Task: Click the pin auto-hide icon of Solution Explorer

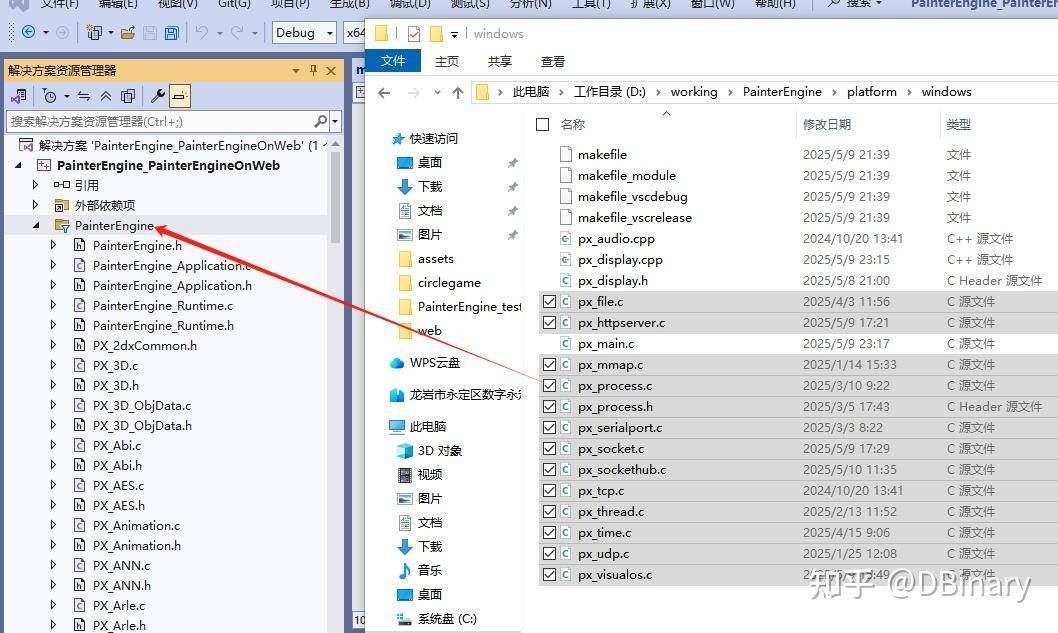Action: click(x=314, y=70)
